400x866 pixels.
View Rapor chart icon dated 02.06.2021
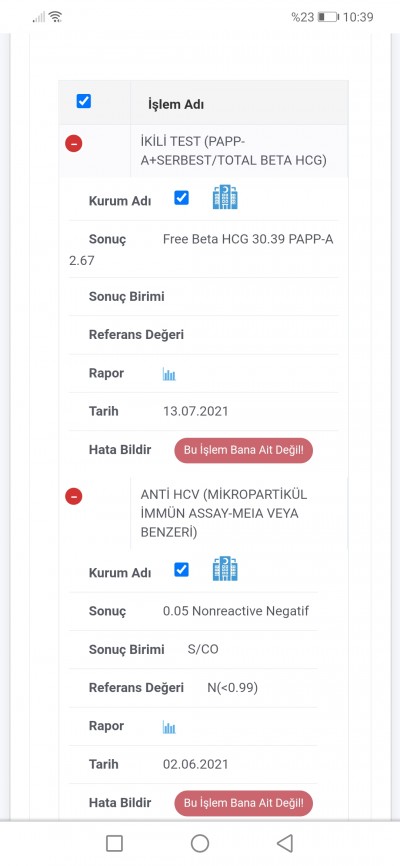pyautogui.click(x=169, y=727)
